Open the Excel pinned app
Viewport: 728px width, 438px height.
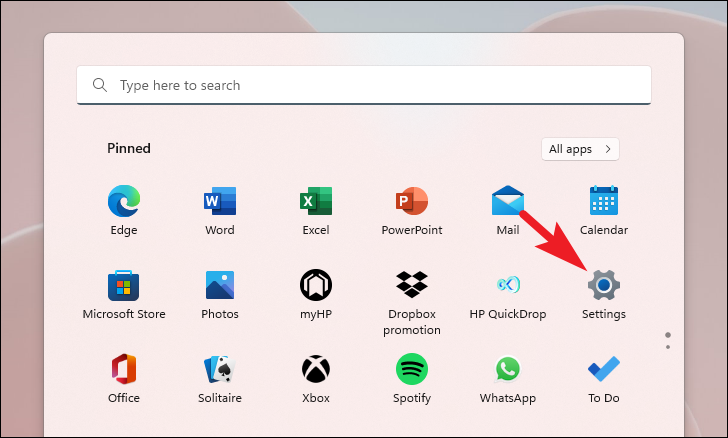316,210
